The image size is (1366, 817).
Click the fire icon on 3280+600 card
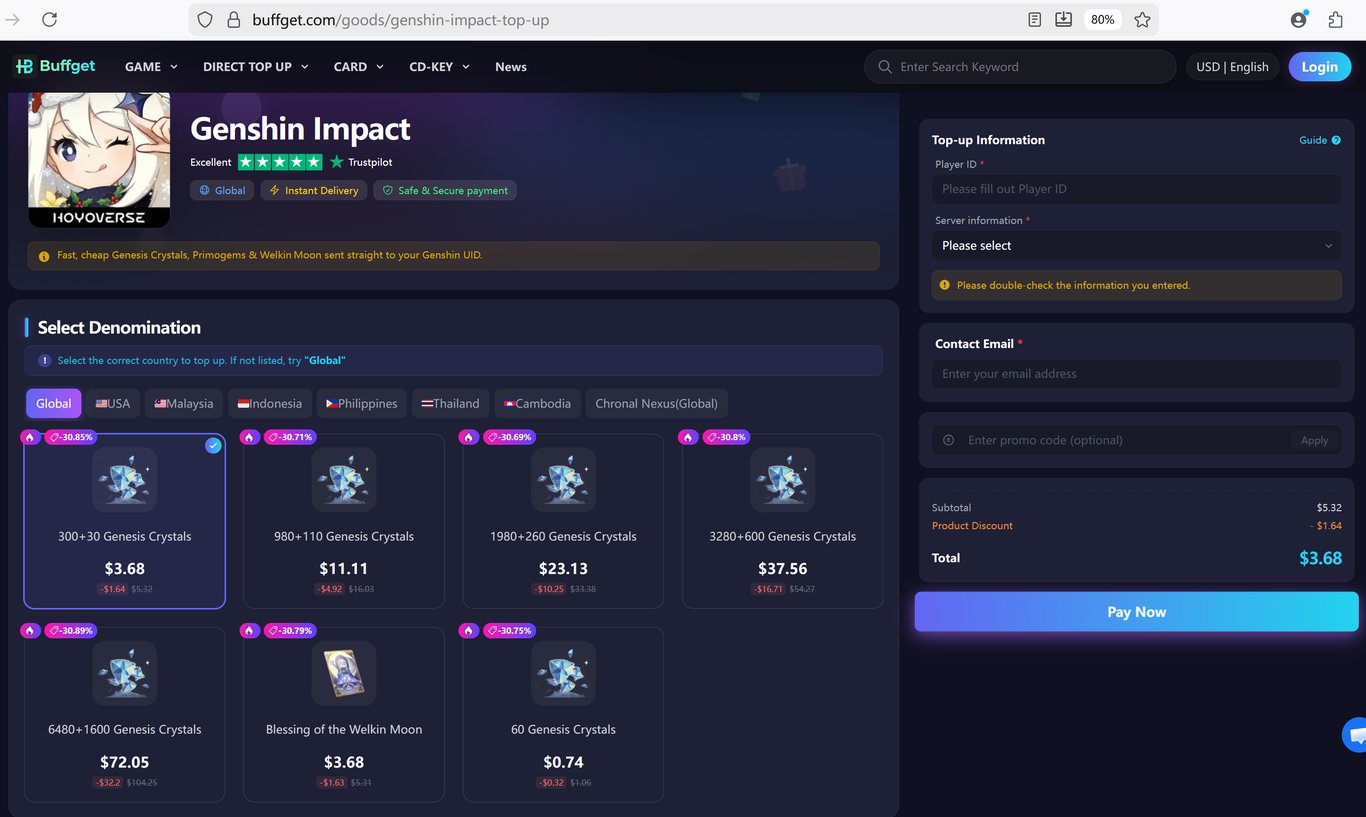click(688, 437)
